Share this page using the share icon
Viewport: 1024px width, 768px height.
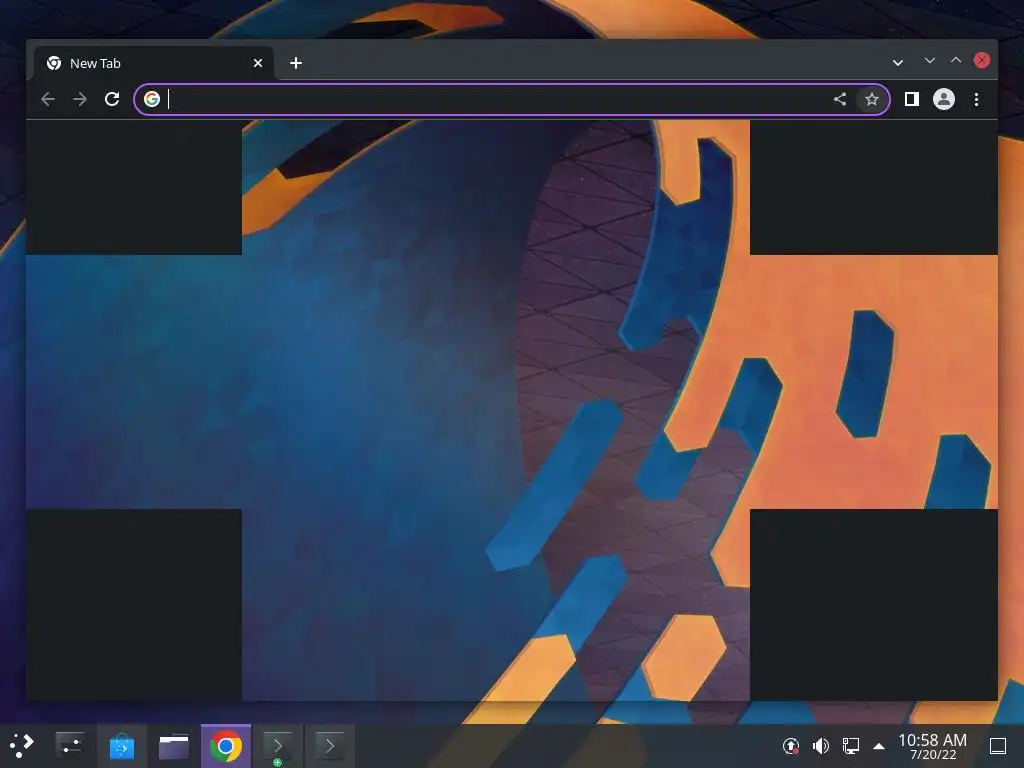coord(840,99)
